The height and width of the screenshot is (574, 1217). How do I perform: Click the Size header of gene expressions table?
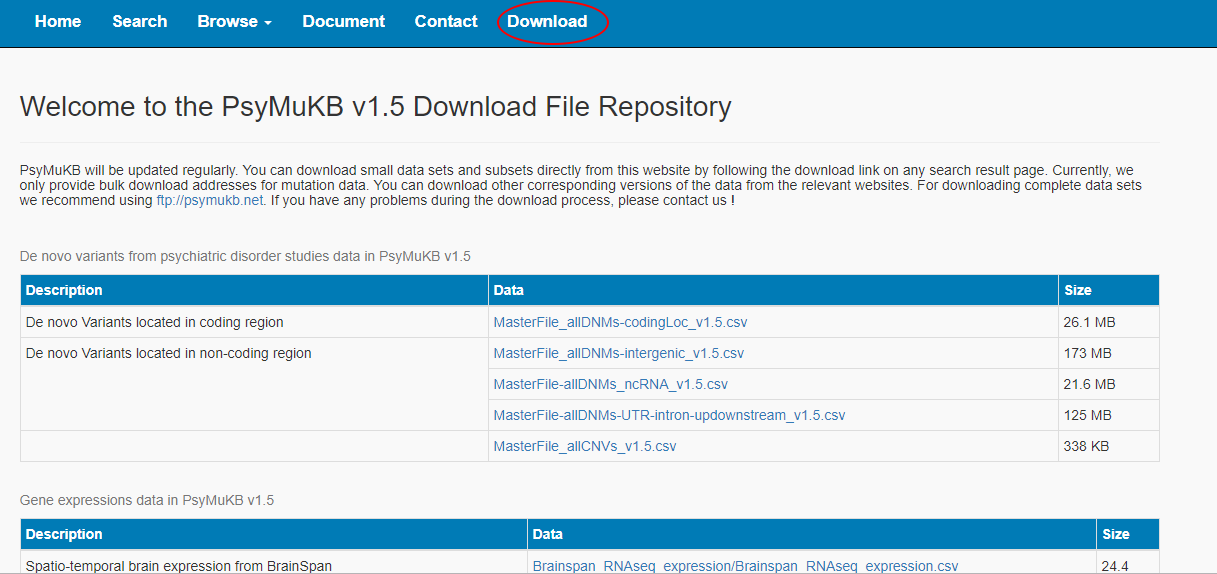tap(1116, 534)
